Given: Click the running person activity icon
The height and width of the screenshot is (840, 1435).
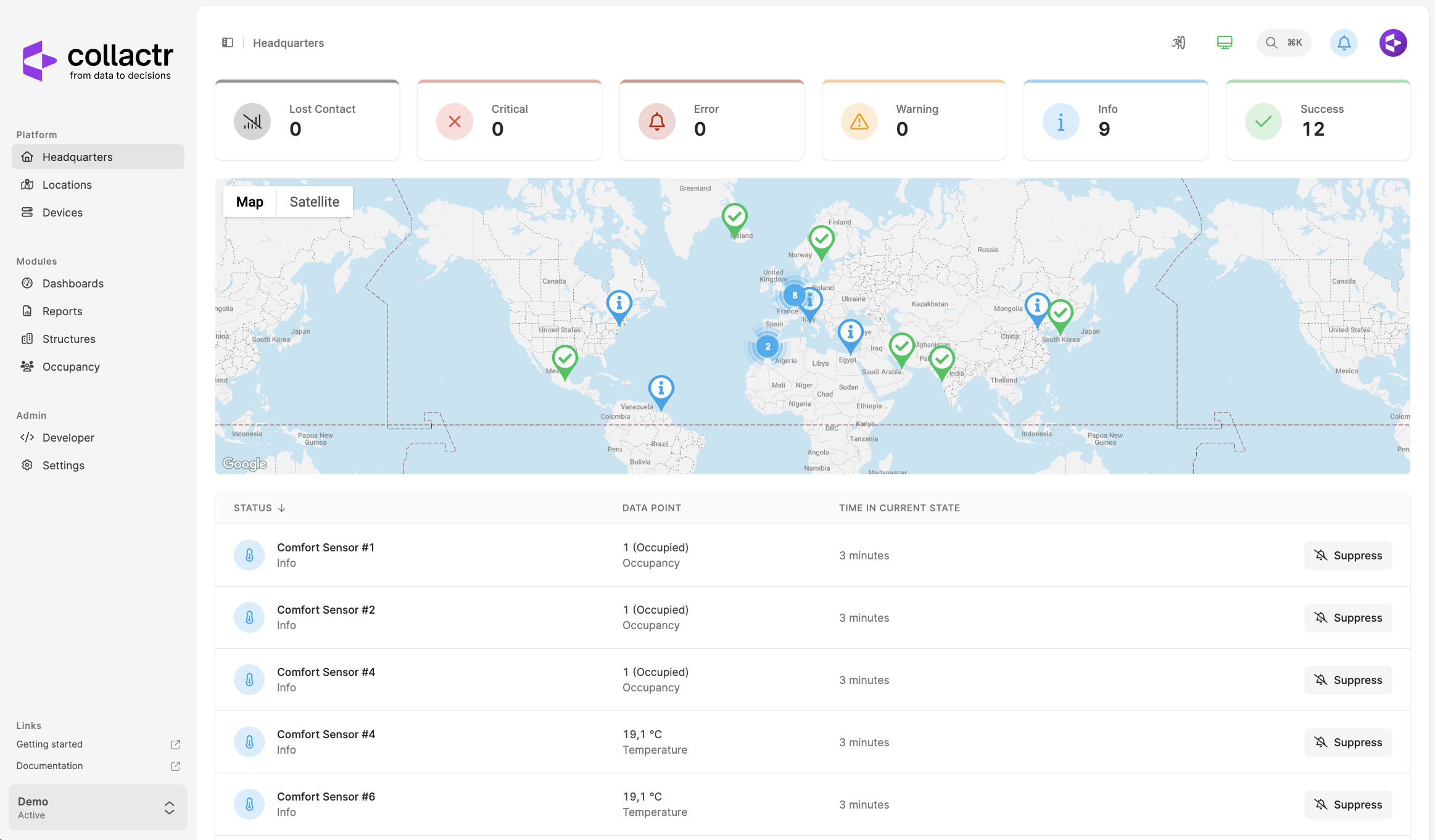Looking at the screenshot, I should (x=1178, y=43).
